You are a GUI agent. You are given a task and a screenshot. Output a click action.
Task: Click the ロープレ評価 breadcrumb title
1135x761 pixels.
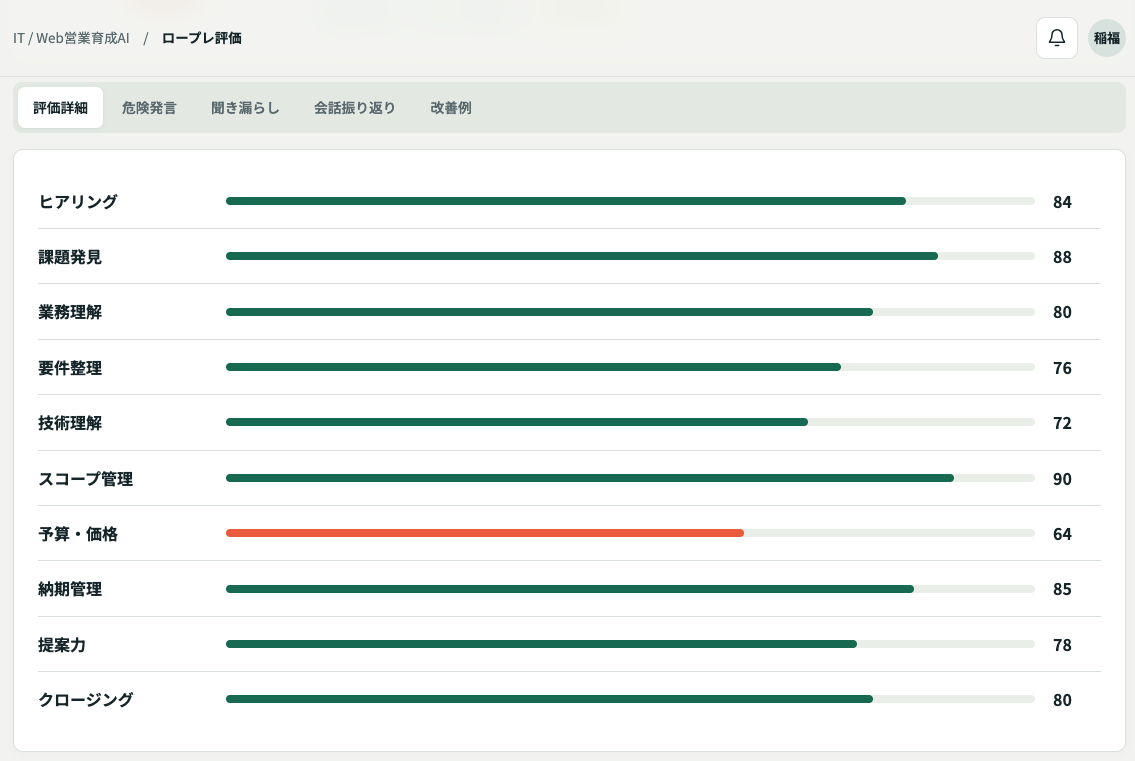point(201,38)
